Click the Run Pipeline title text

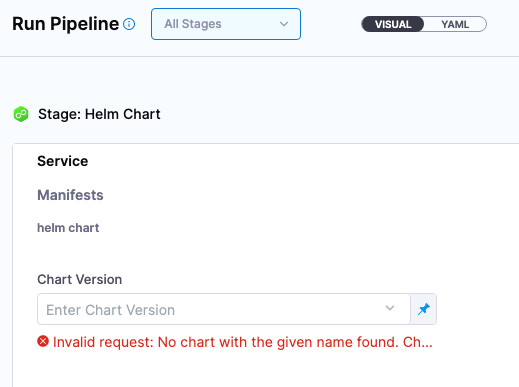pos(65,24)
